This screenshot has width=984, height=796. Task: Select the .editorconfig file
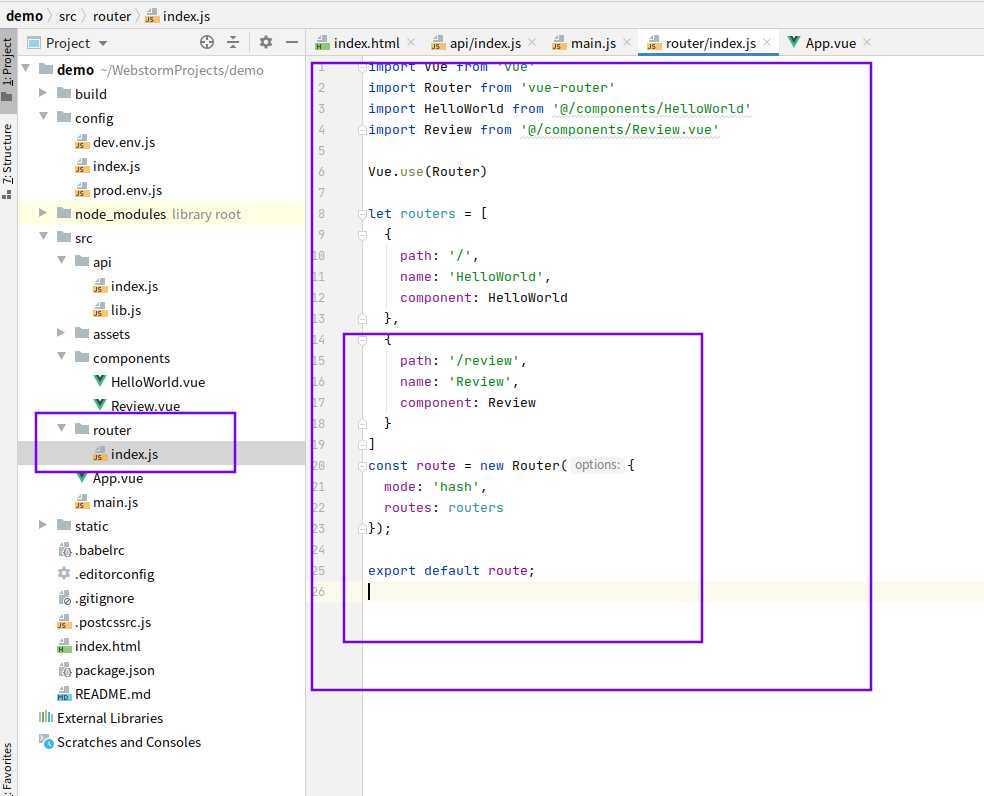[x=114, y=574]
